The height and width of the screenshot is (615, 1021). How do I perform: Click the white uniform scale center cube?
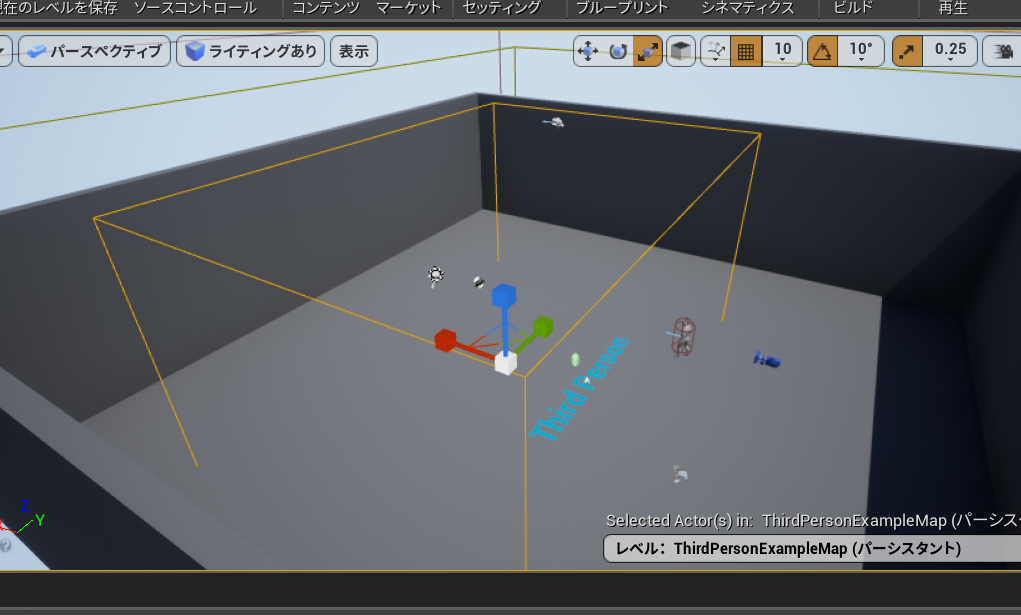pos(506,362)
